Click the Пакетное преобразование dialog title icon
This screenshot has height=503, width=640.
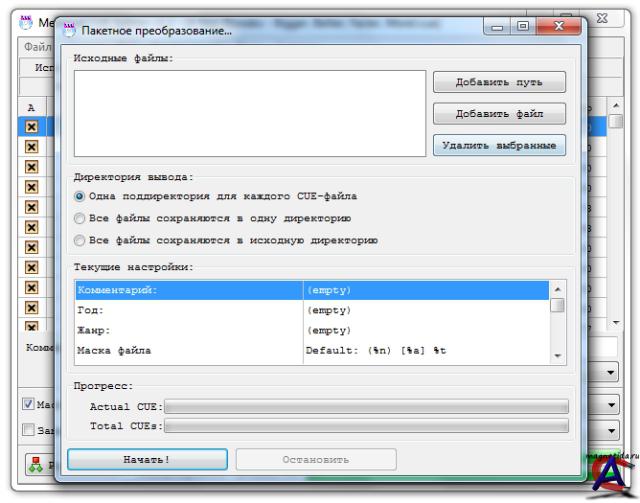pos(69,31)
